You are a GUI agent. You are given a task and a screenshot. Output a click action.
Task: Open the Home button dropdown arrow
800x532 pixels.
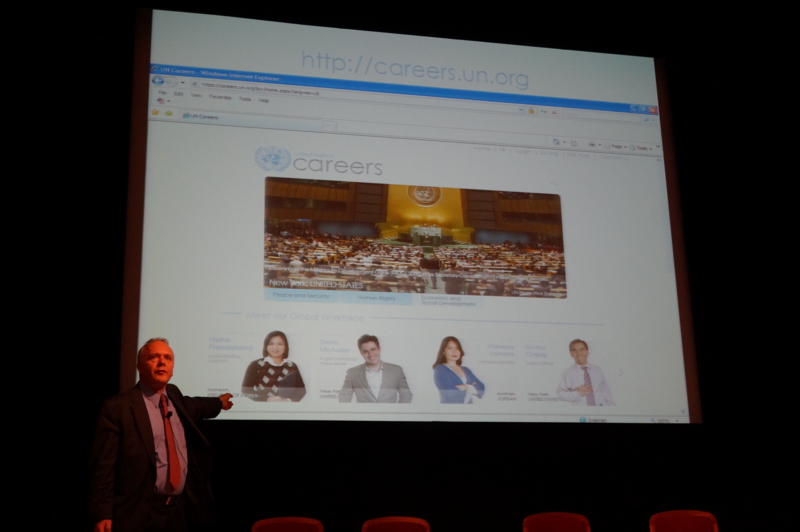(x=564, y=143)
